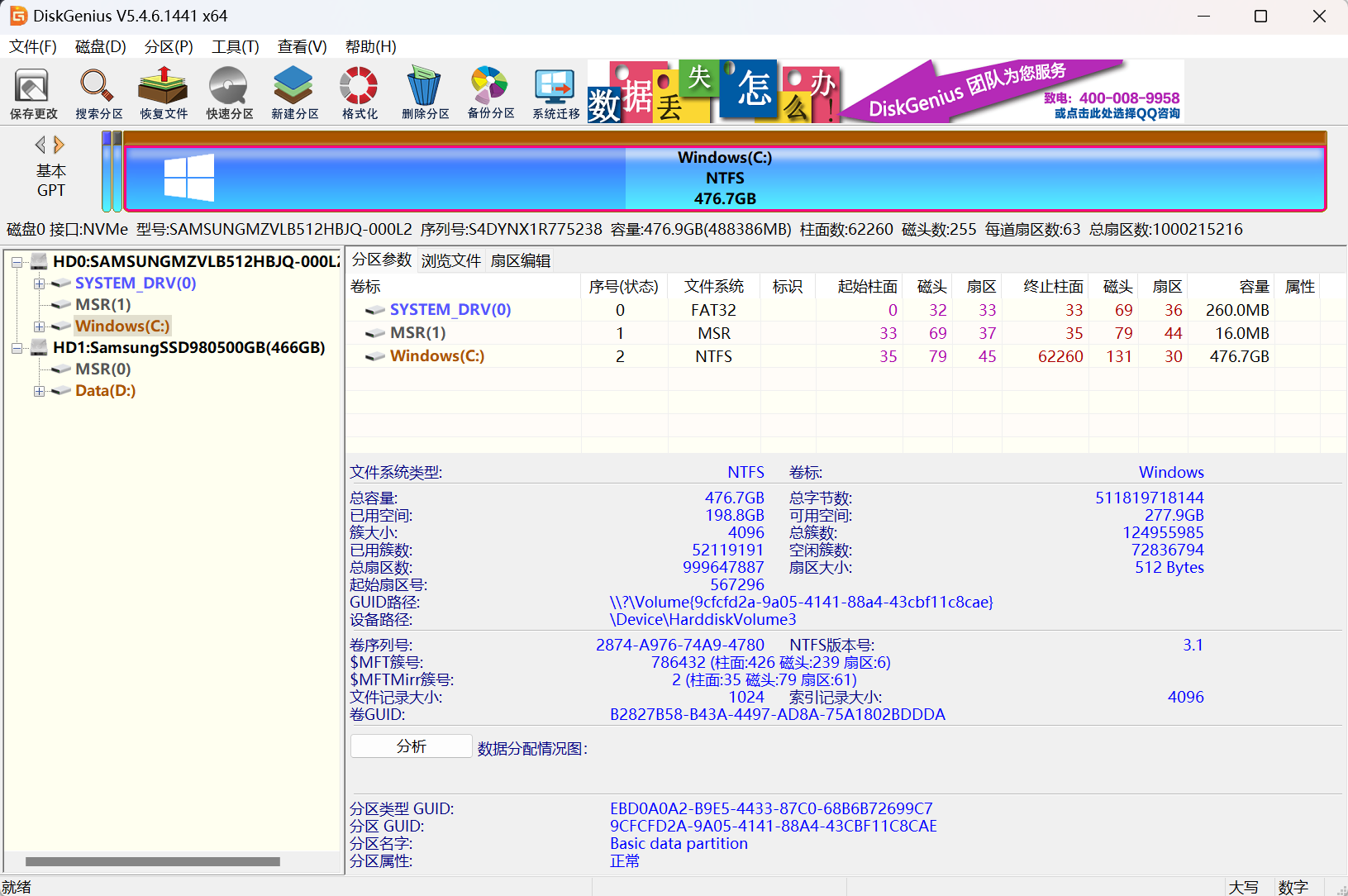This screenshot has height=896, width=1348.
Task: Open the Help (帮助) menu
Action: [371, 47]
